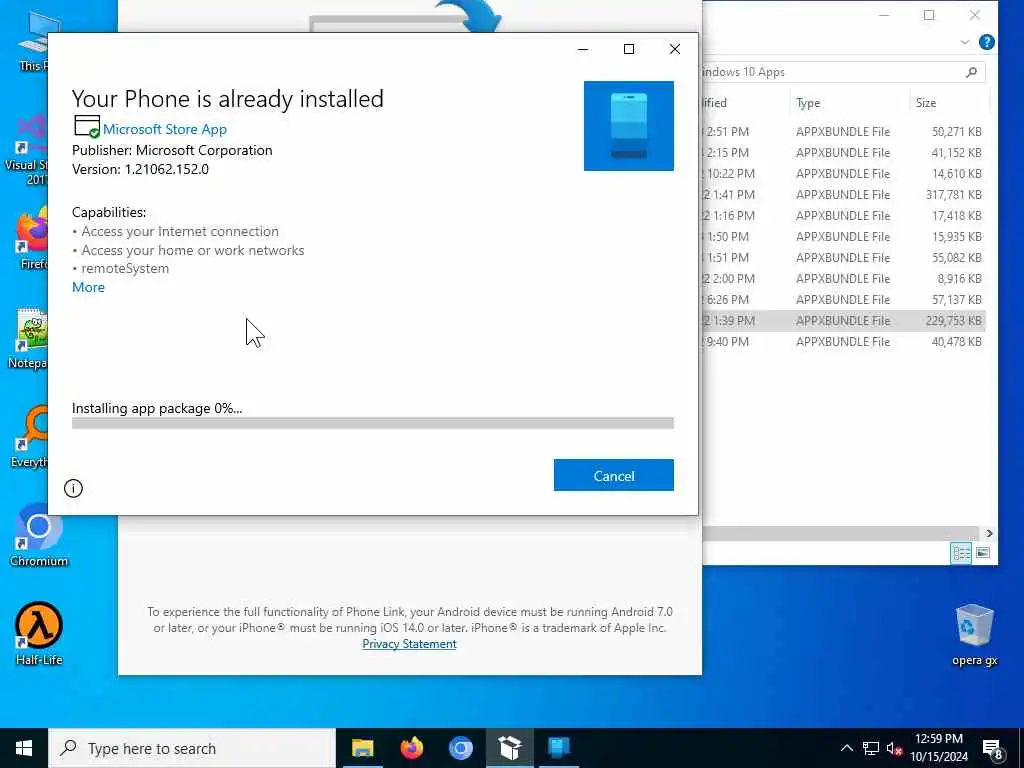1024x768 pixels.
Task: Select the file sized 14,610 KB
Action: click(844, 173)
